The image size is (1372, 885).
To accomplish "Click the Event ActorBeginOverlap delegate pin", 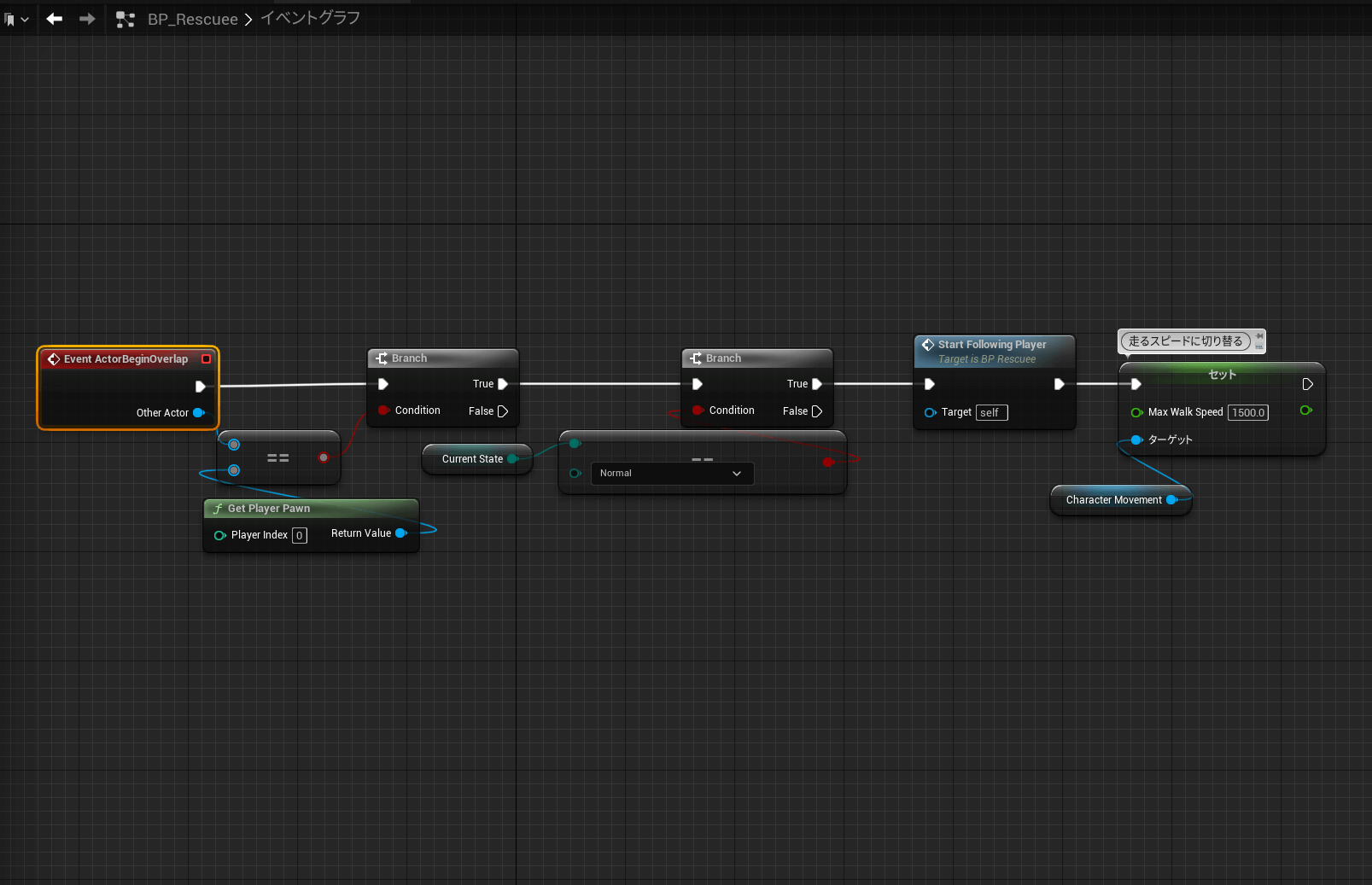I will (206, 359).
